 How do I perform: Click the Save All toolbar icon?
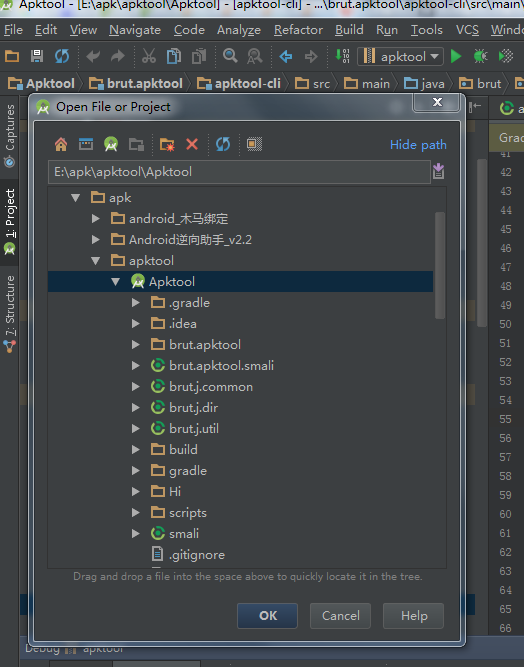tap(37, 56)
